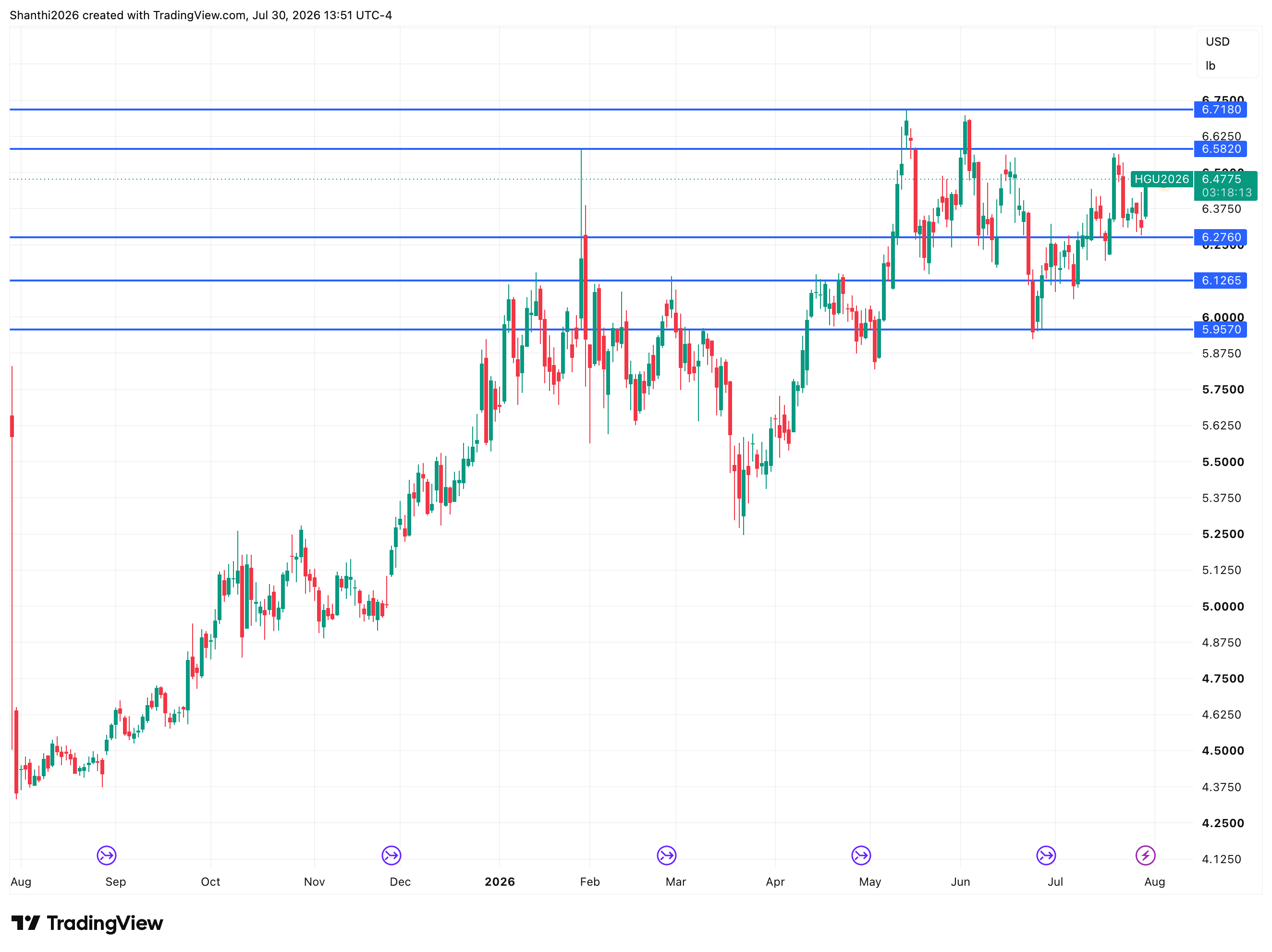
Task: Click the Oct label on time axis
Action: [x=210, y=882]
